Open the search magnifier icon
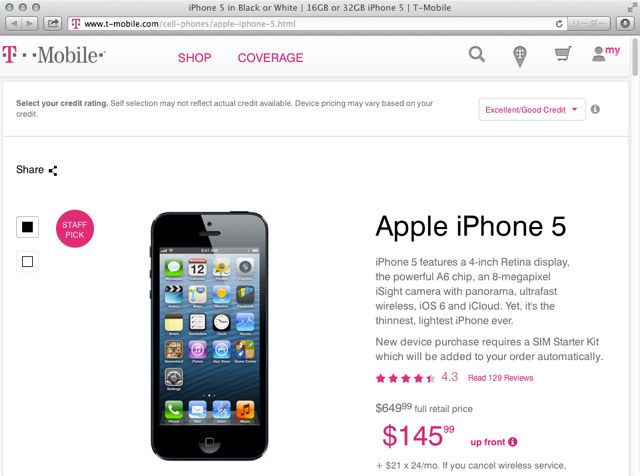This screenshot has width=640, height=476. [x=476, y=54]
